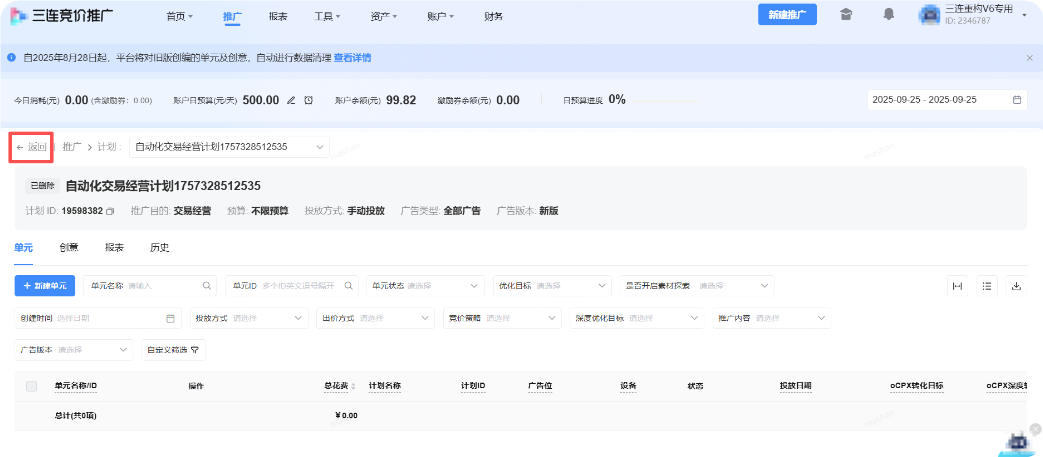The width and height of the screenshot is (1043, 457).
Task: Open the custom columns list icon
Action: tap(987, 286)
